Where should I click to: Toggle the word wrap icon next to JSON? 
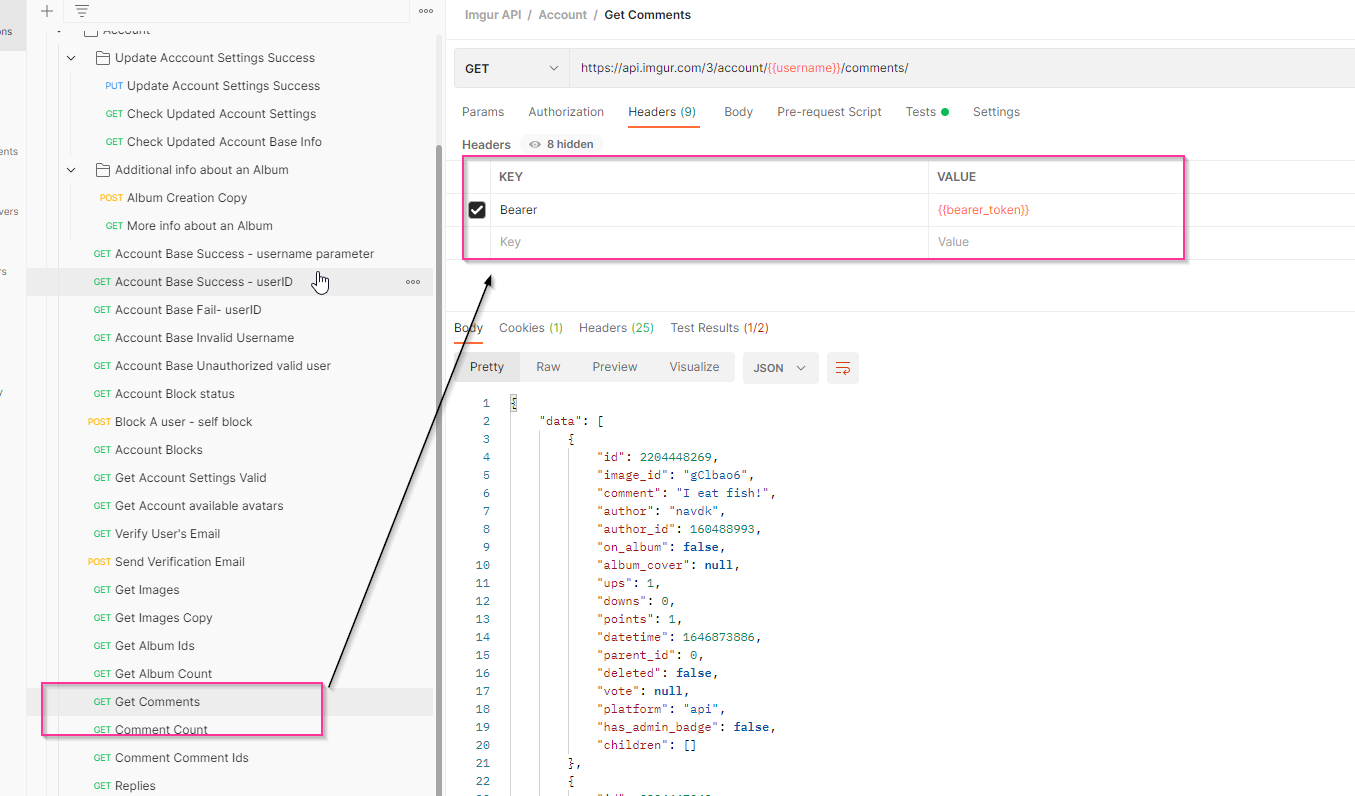point(843,368)
